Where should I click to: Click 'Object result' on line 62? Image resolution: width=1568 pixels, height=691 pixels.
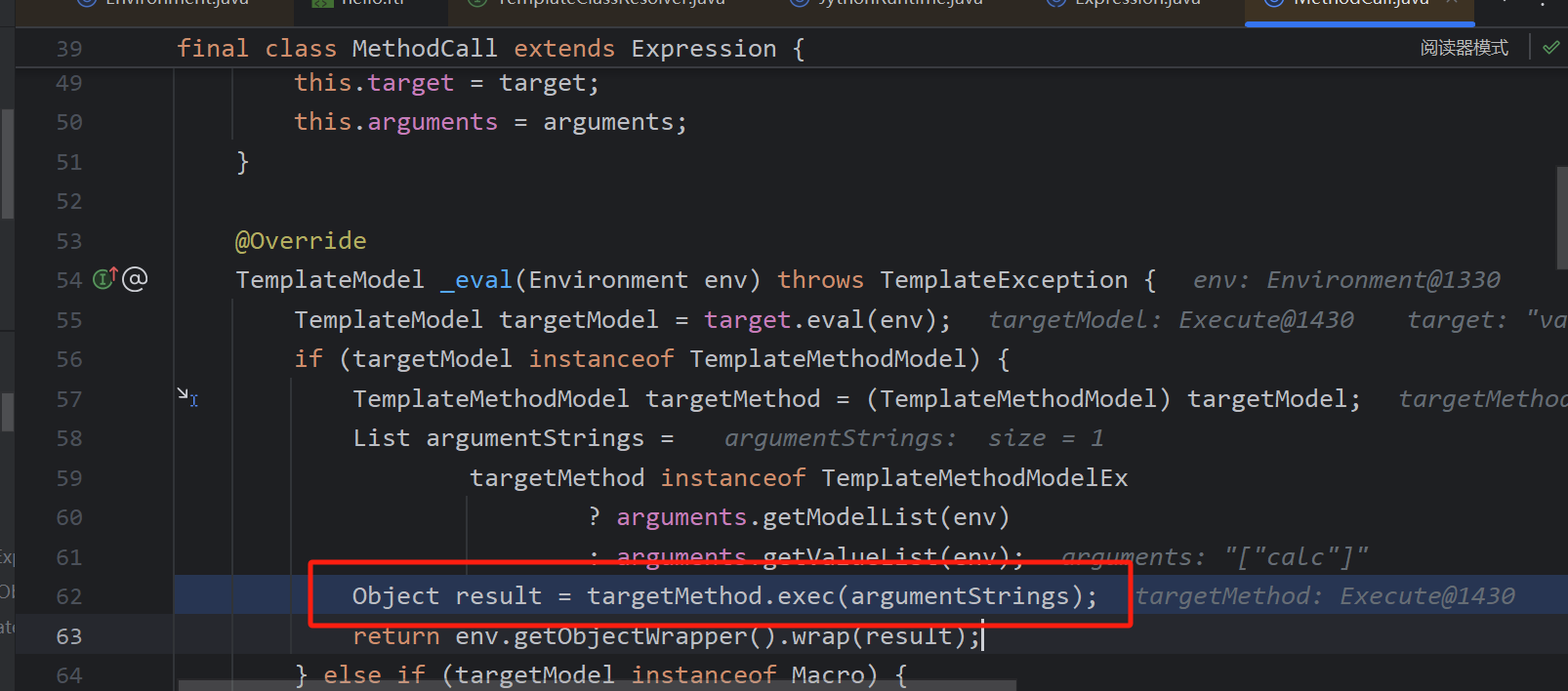pyautogui.click(x=447, y=596)
